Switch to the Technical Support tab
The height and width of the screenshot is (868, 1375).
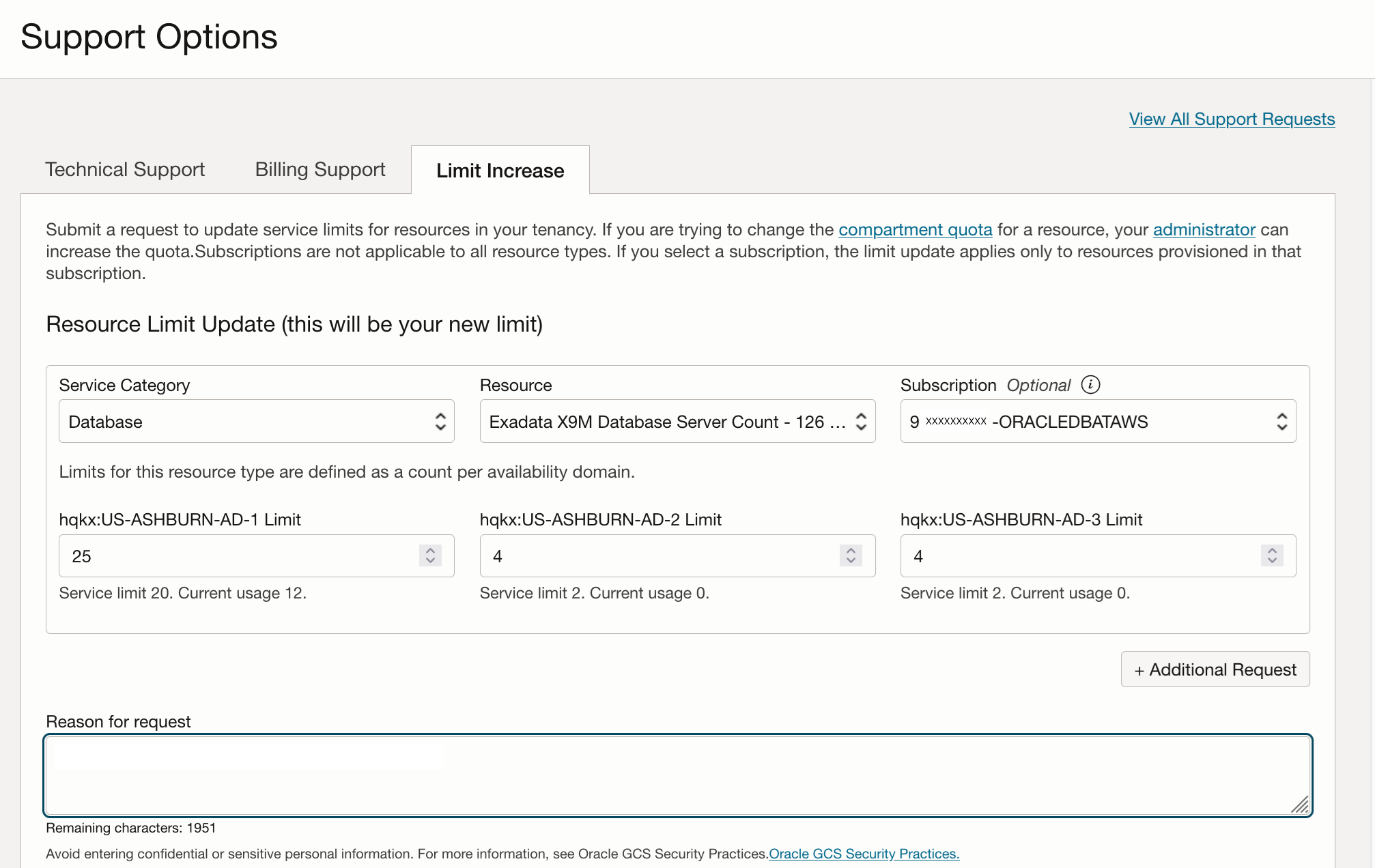click(124, 169)
